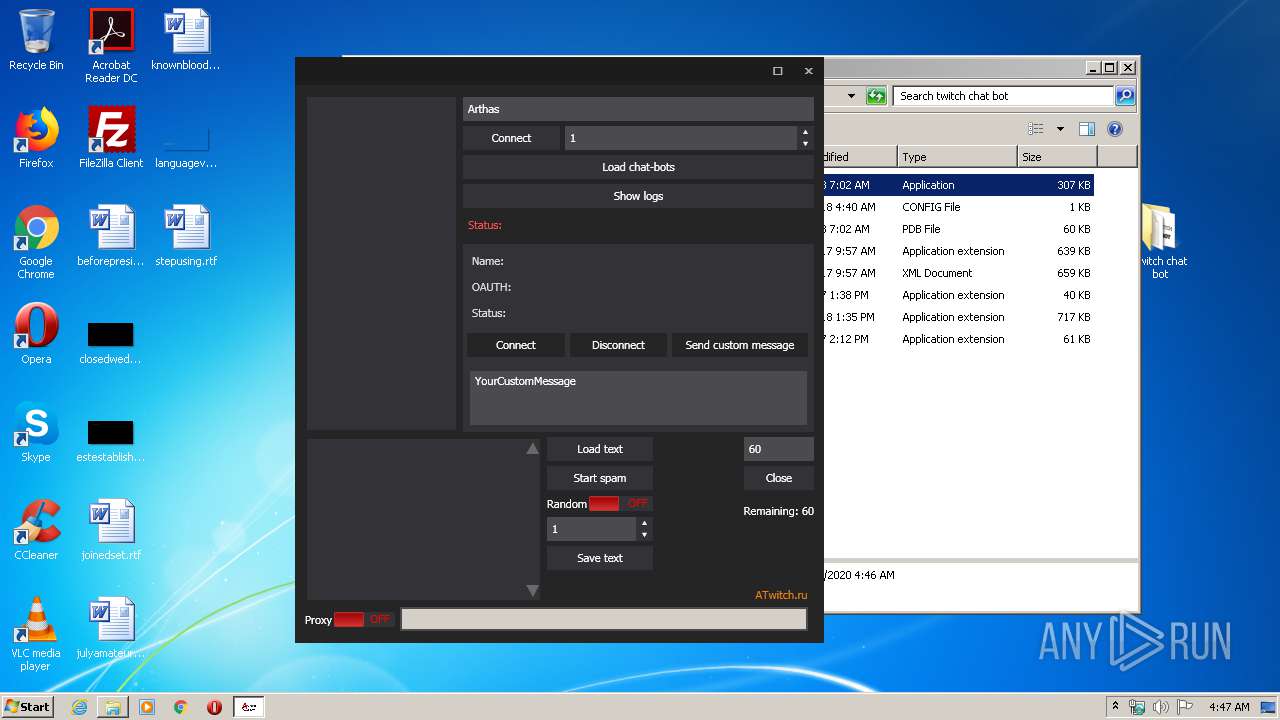Screen dimensions: 1280x720
Task: Click the Explorer search magnifier icon
Action: 1125,96
